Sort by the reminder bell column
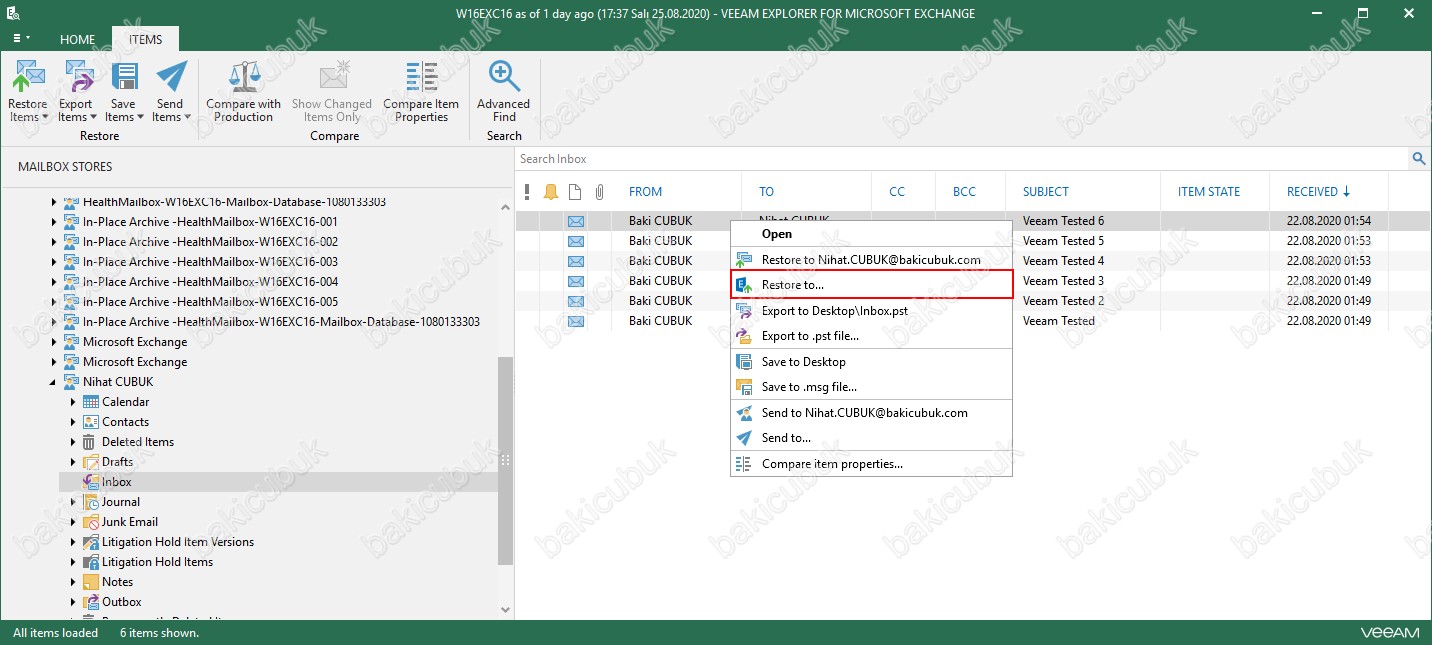Image resolution: width=1432 pixels, height=645 pixels. point(551,192)
